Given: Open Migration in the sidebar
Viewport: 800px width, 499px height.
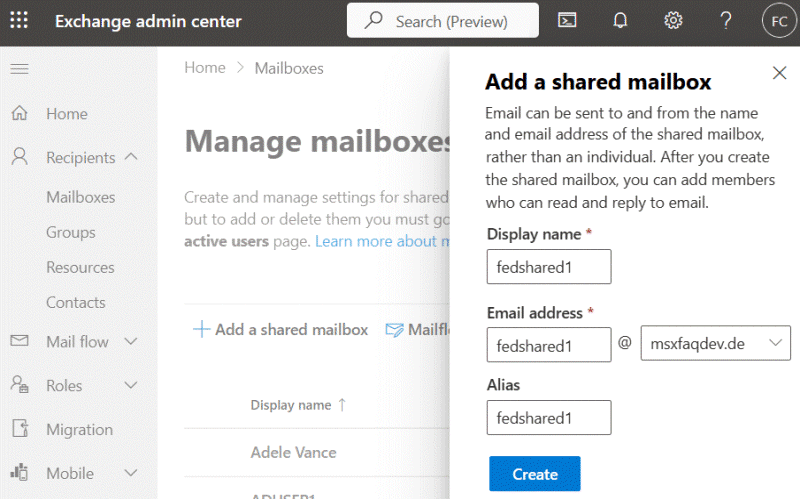Looking at the screenshot, I should [79, 429].
